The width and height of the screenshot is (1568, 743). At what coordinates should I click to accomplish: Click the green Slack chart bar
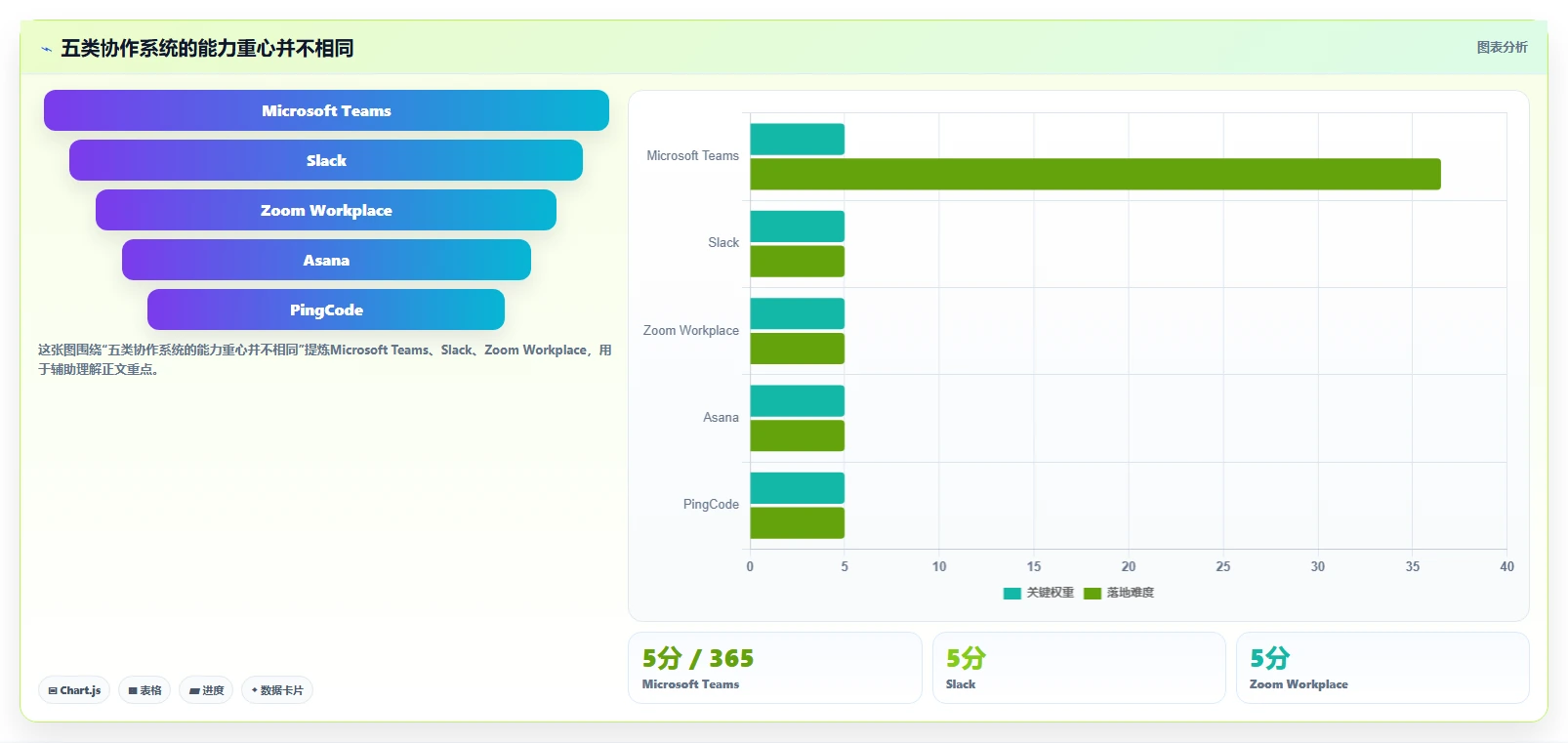(797, 261)
